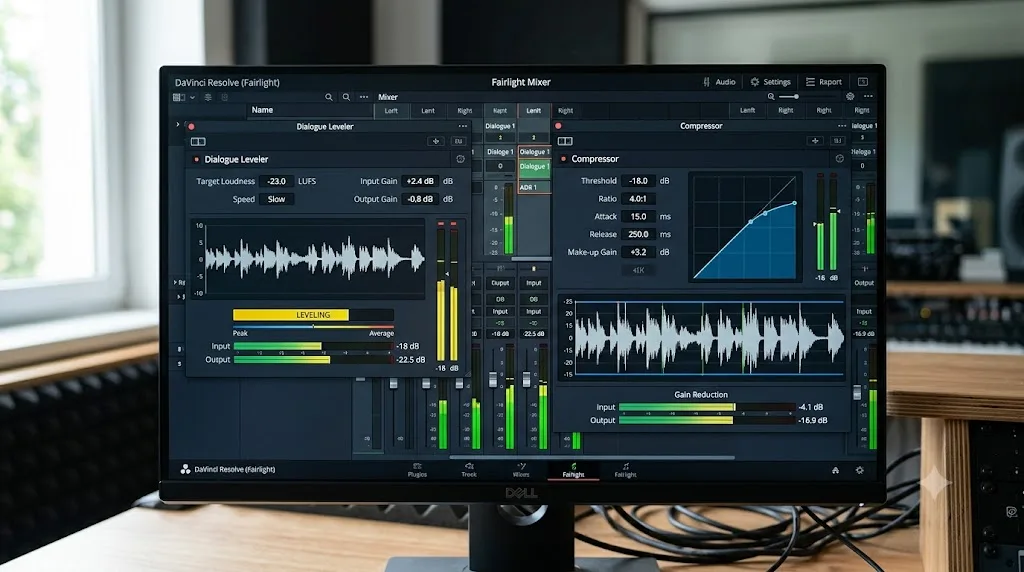The width and height of the screenshot is (1024, 572).
Task: Click the yellow LEVELING indicator bar
Action: pos(291,315)
